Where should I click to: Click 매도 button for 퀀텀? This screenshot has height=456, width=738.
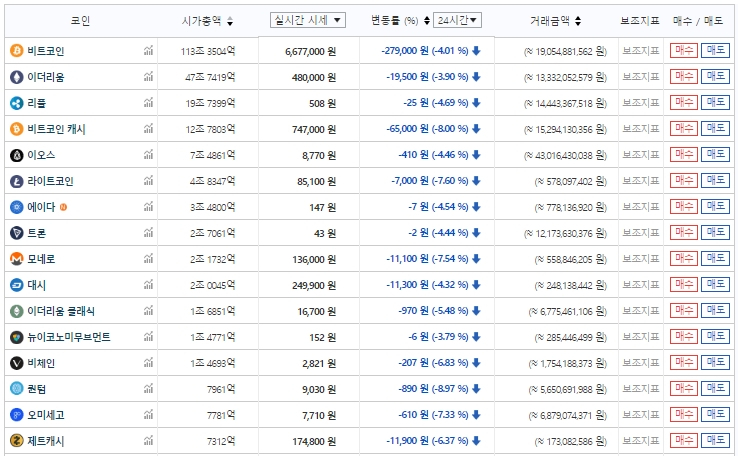coord(715,388)
